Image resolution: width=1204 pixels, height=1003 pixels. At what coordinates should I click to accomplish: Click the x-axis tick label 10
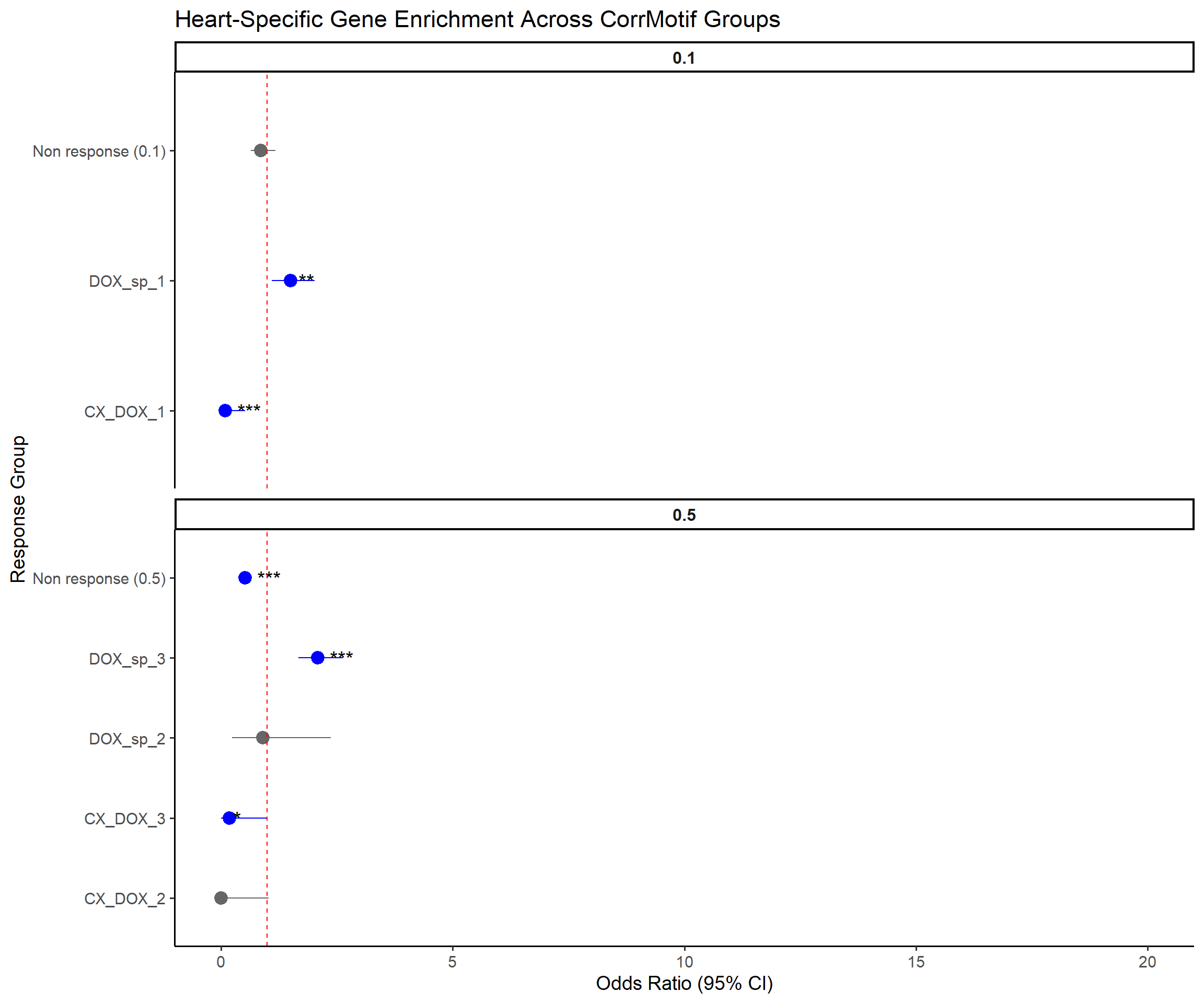684,962
